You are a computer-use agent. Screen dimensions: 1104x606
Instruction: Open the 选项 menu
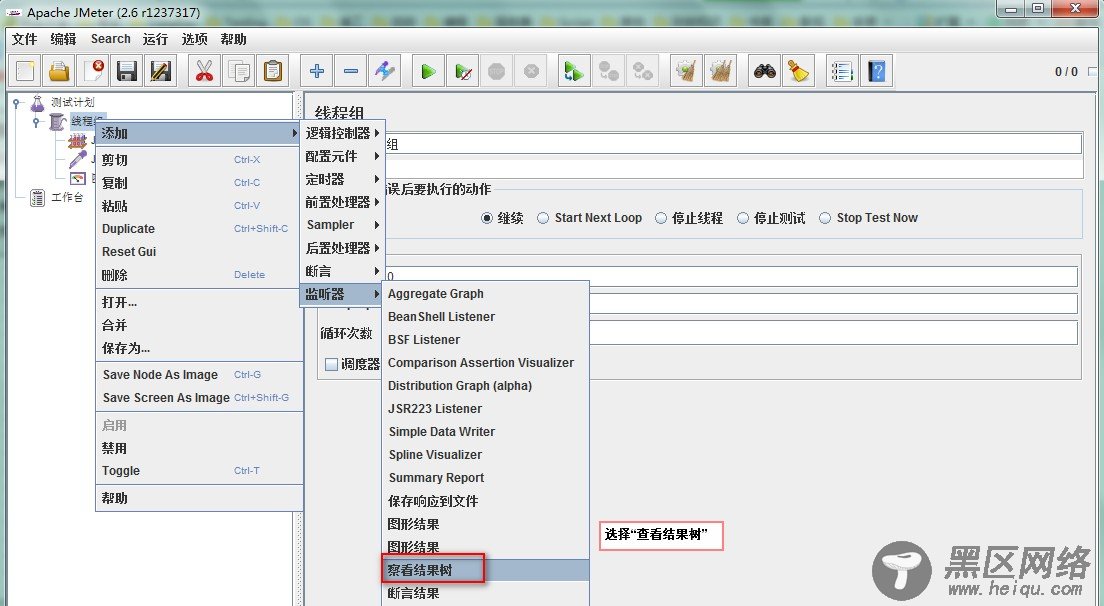(194, 39)
